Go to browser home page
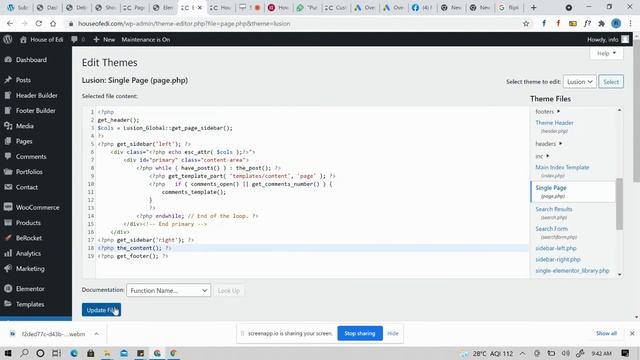The width and height of the screenshot is (640, 360). (x=53, y=24)
